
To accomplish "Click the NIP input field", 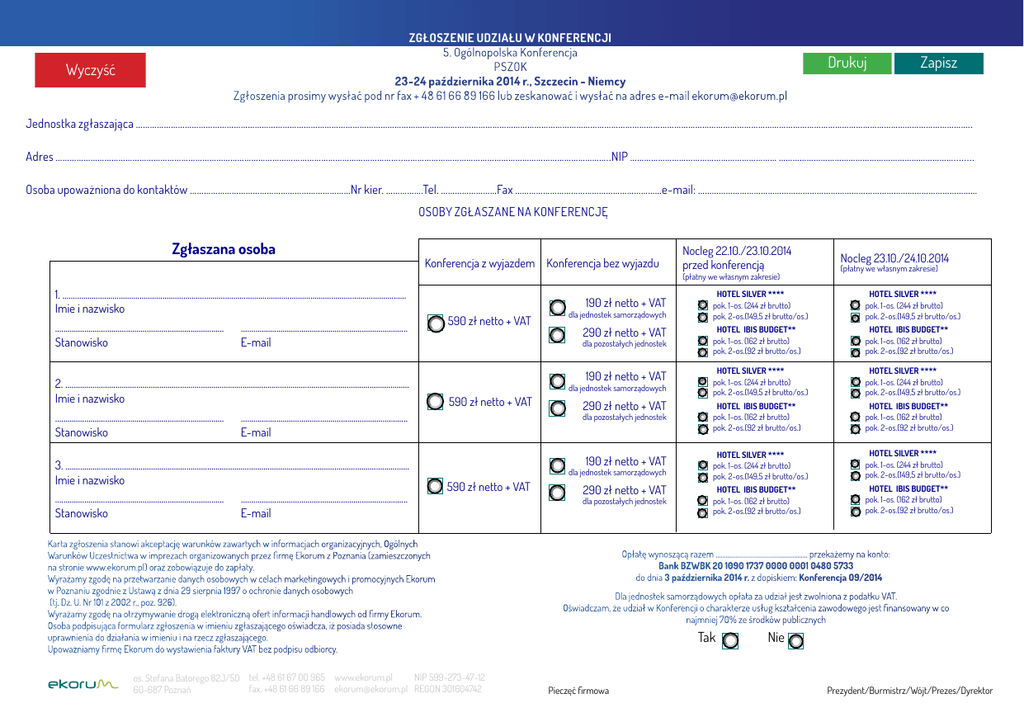I will [x=800, y=157].
